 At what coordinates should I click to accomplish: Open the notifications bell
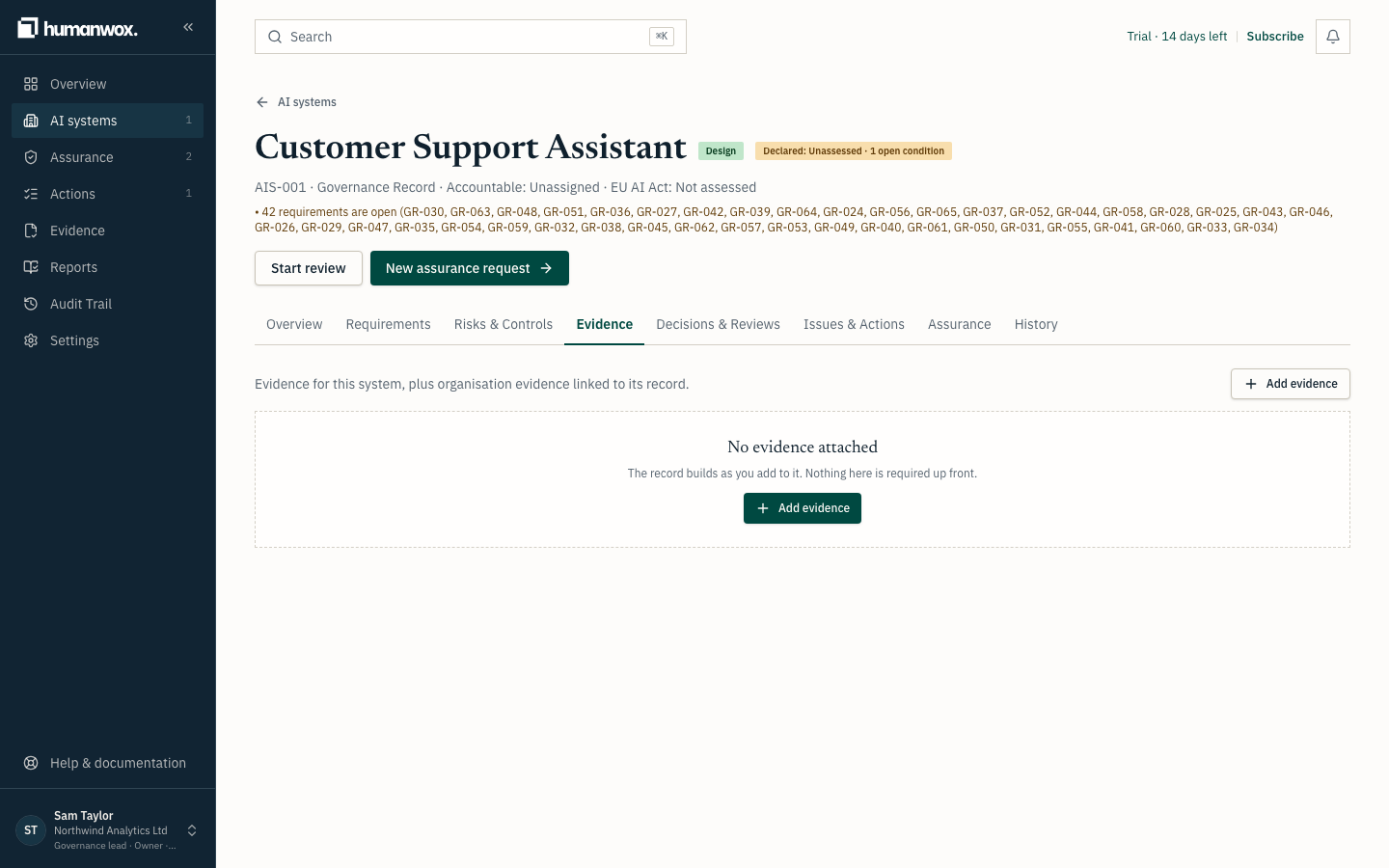point(1333,37)
